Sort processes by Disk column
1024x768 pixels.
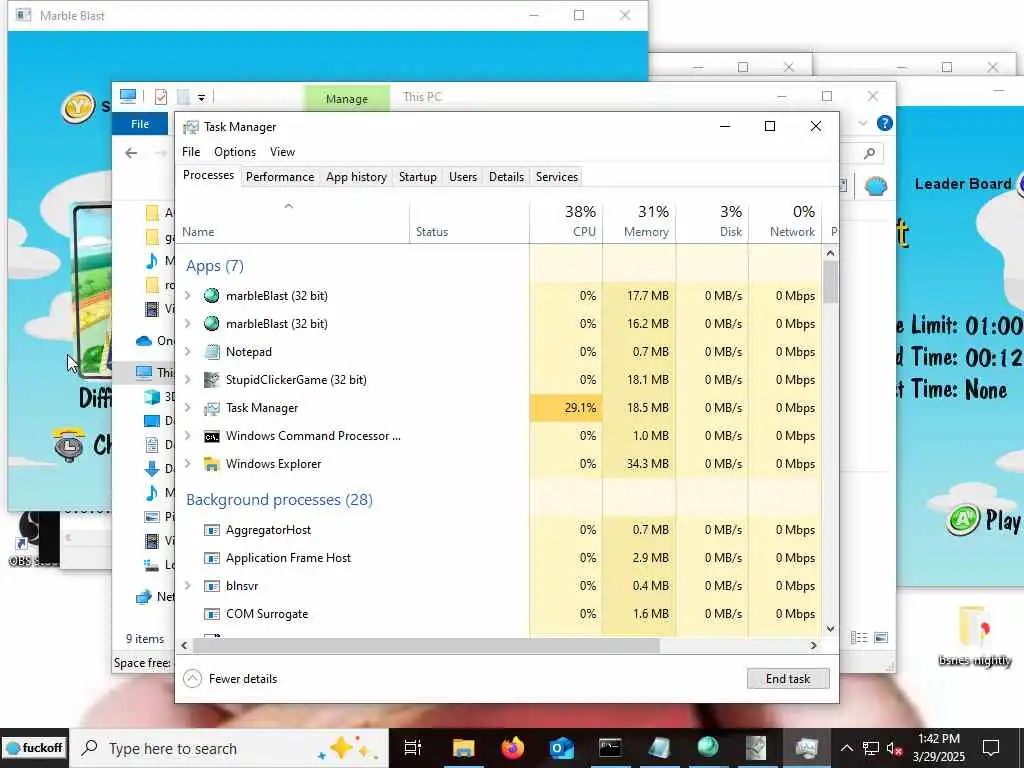click(712, 221)
